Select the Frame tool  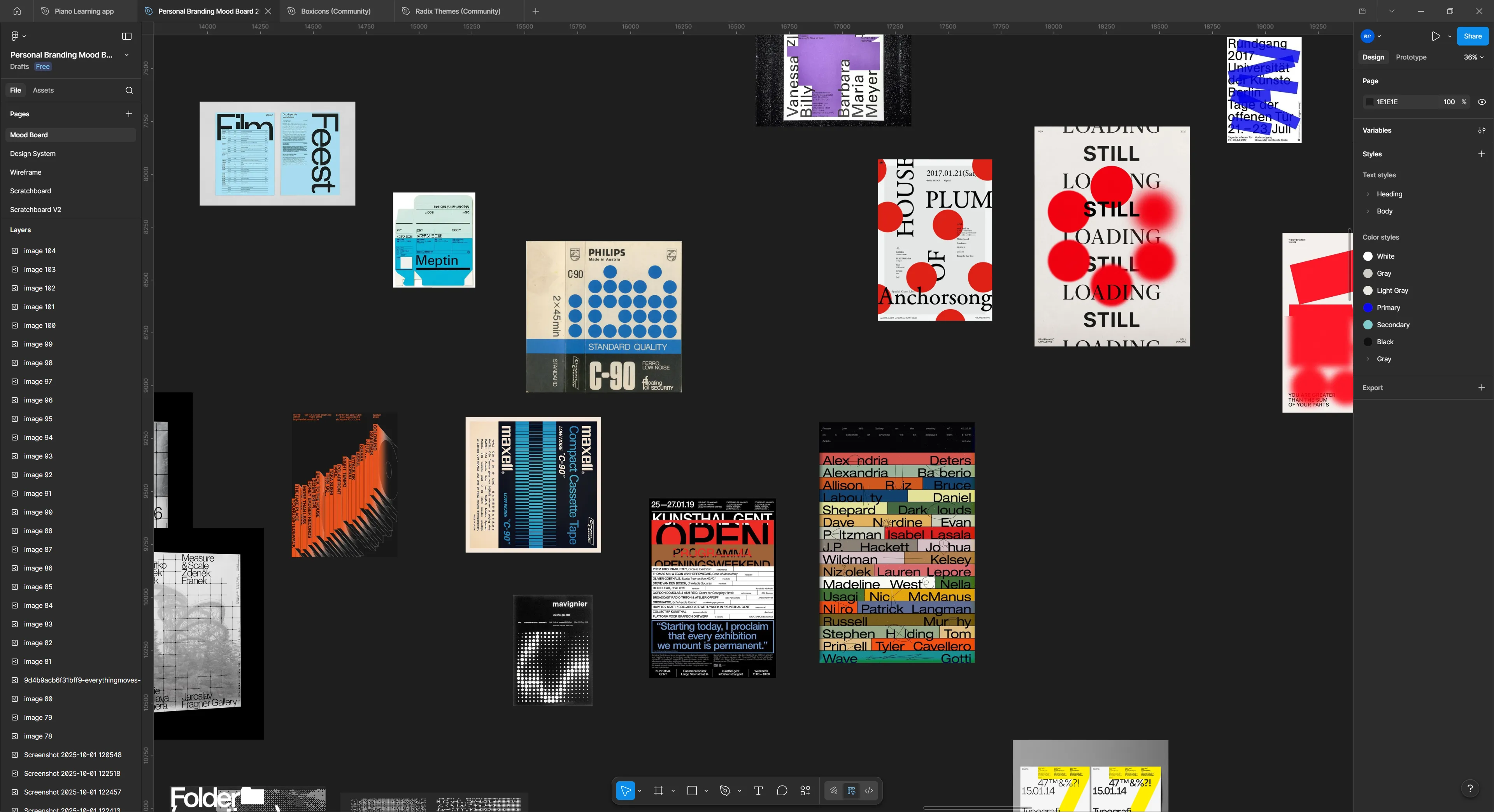tap(658, 790)
